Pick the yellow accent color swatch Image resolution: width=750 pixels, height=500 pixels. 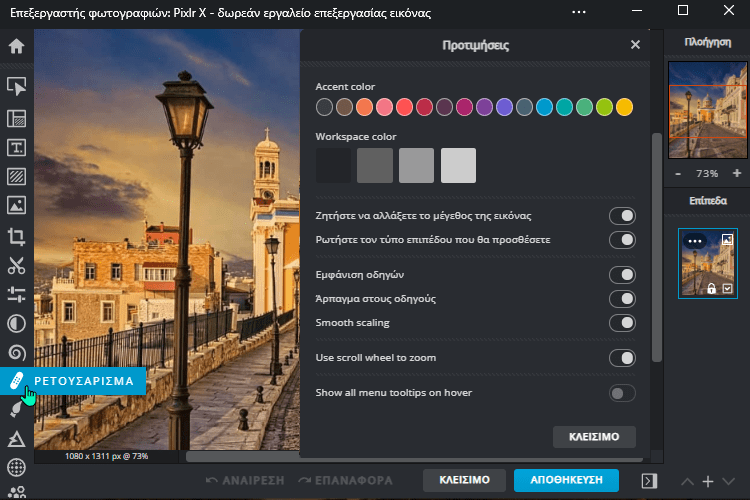[x=624, y=107]
